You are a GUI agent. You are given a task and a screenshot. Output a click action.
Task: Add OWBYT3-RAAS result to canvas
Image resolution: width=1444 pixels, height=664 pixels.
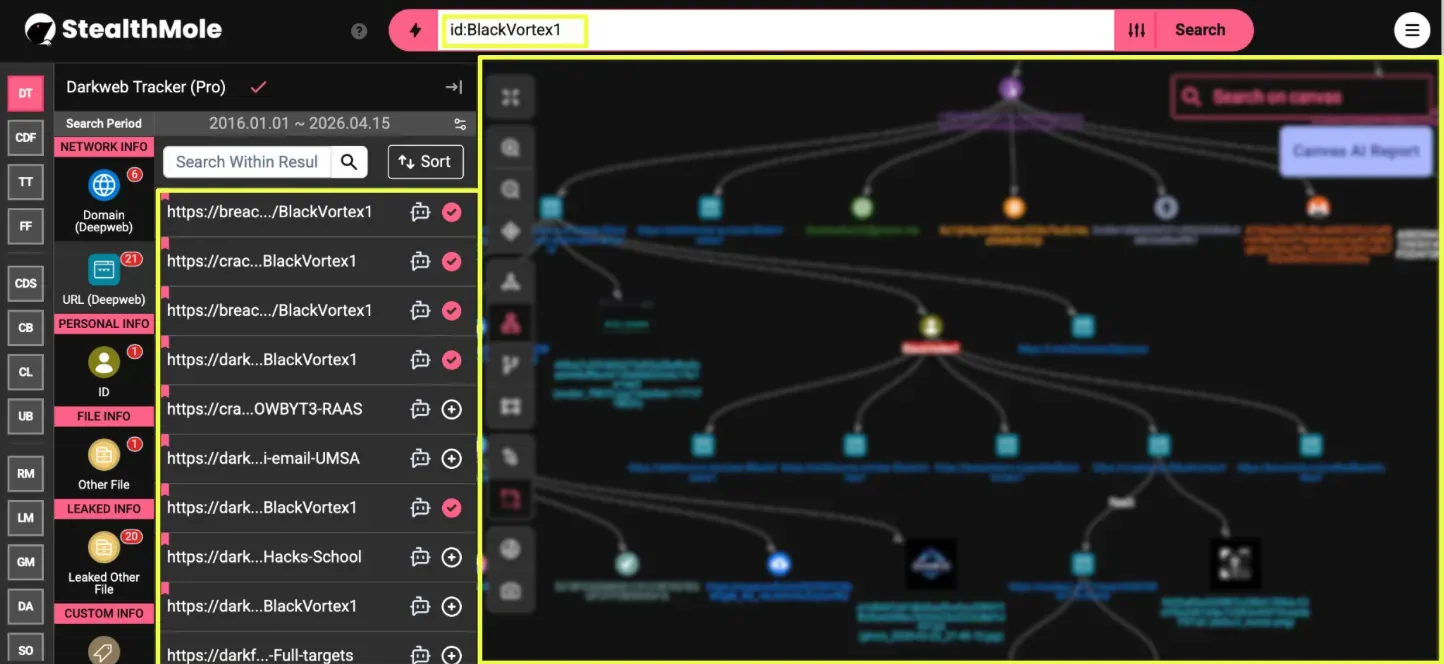pos(451,409)
